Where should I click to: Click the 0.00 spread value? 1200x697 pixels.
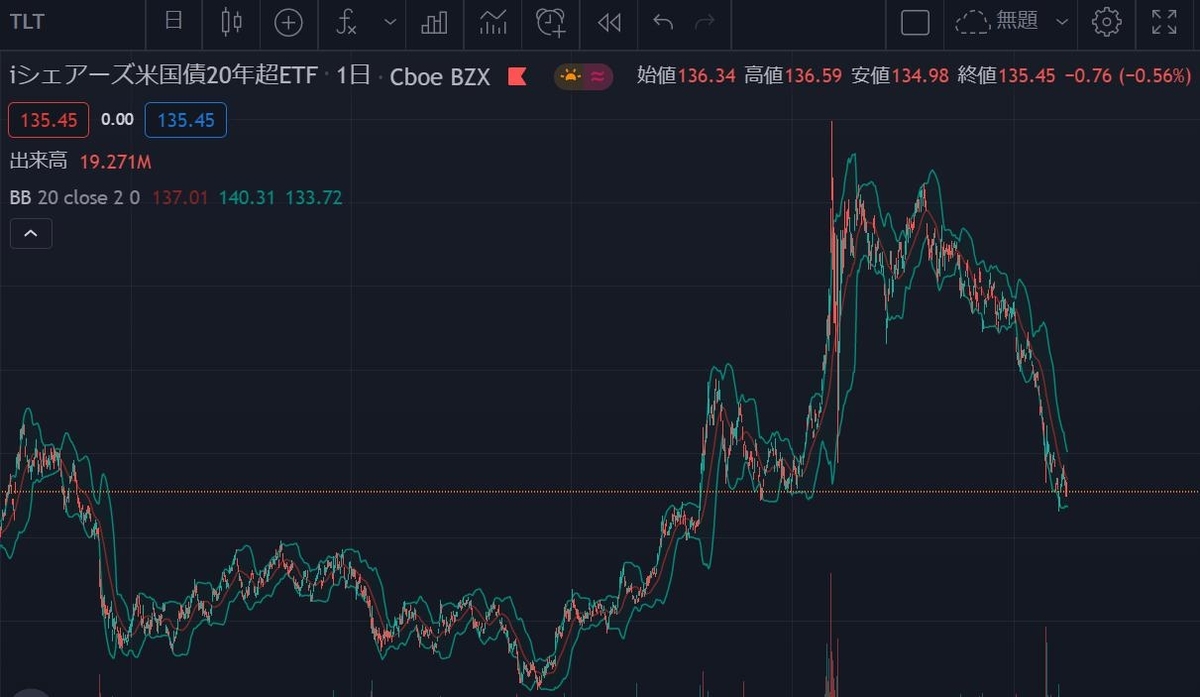point(117,120)
